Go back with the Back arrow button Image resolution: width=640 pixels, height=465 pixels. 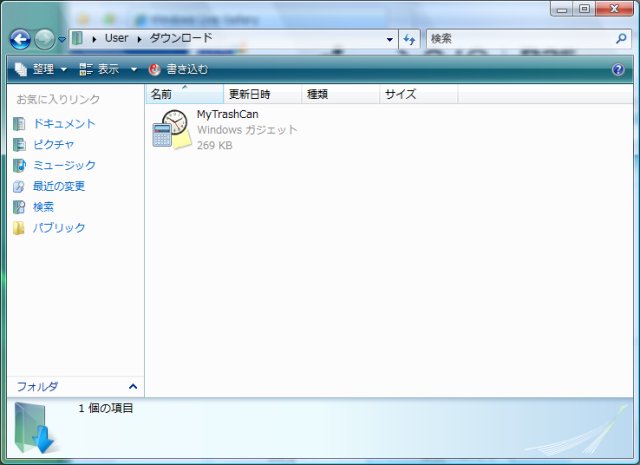point(20,40)
